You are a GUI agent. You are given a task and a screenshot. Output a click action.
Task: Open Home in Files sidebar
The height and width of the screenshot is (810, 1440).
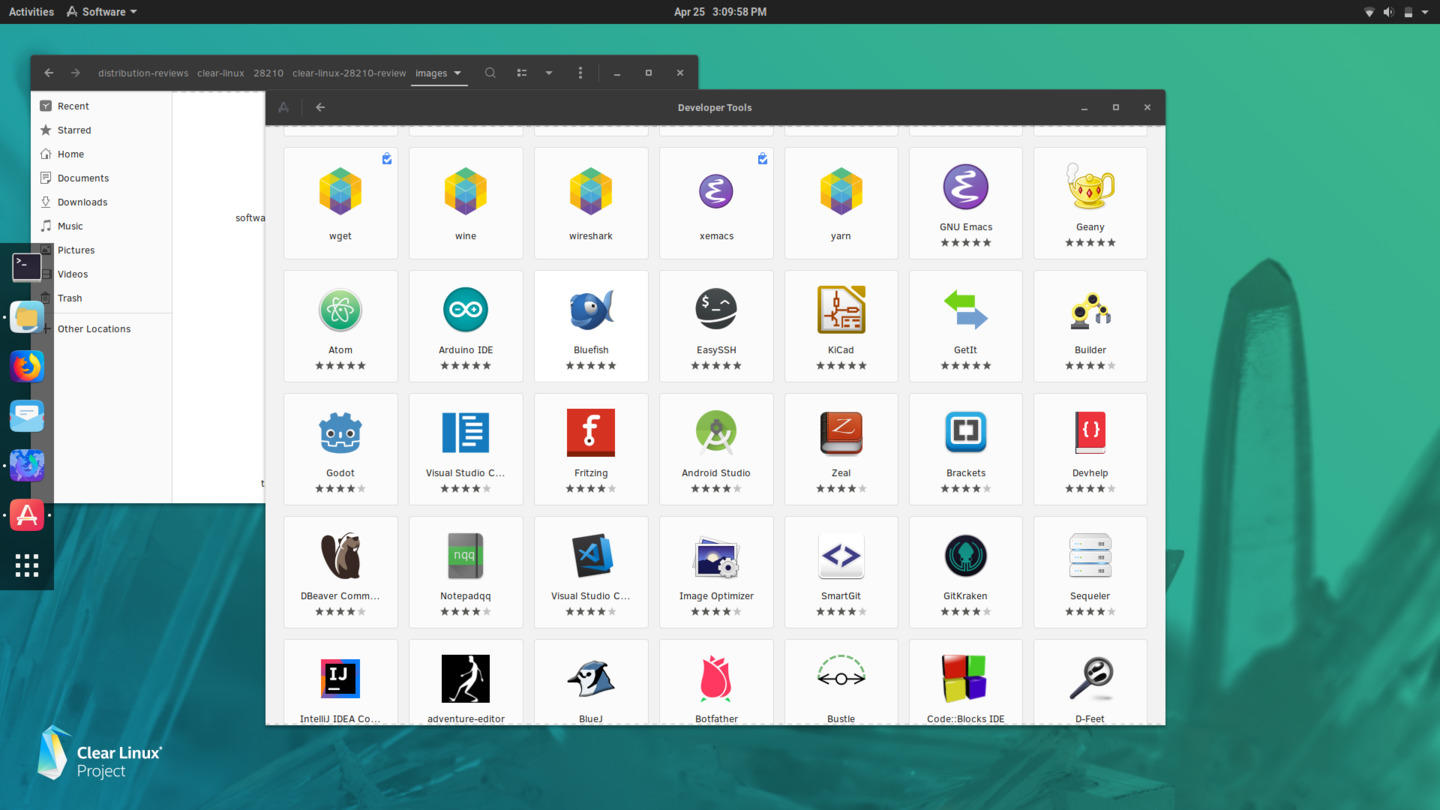(x=101, y=154)
